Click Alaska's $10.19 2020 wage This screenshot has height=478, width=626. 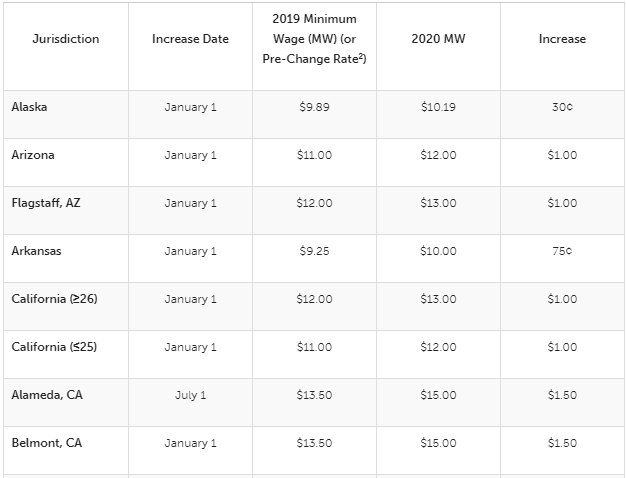(438, 107)
